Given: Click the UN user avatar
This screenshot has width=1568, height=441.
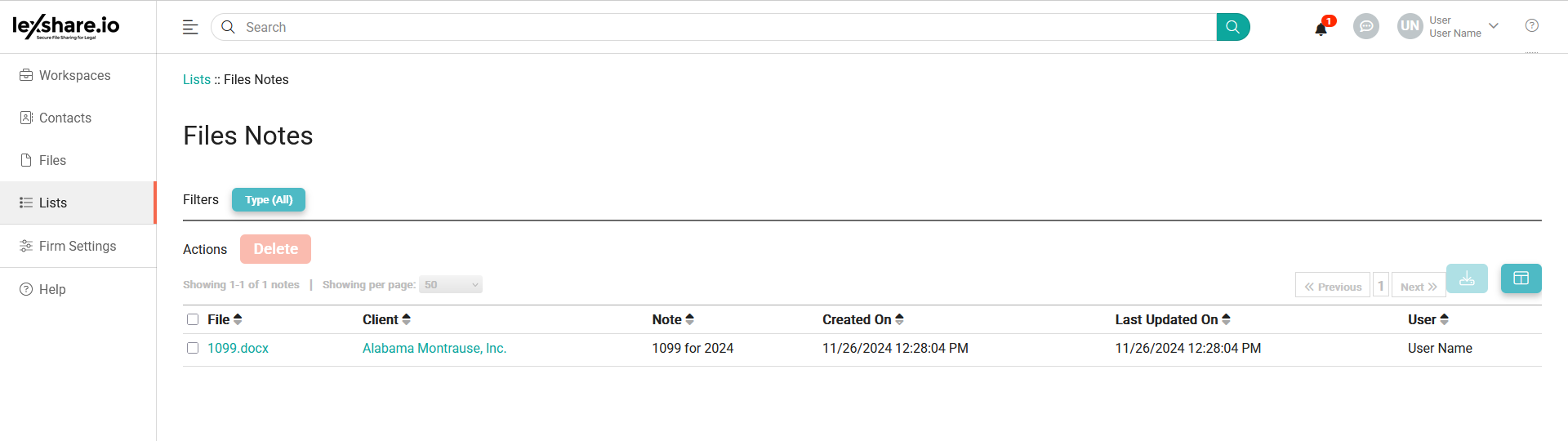Looking at the screenshot, I should coord(1410,26).
